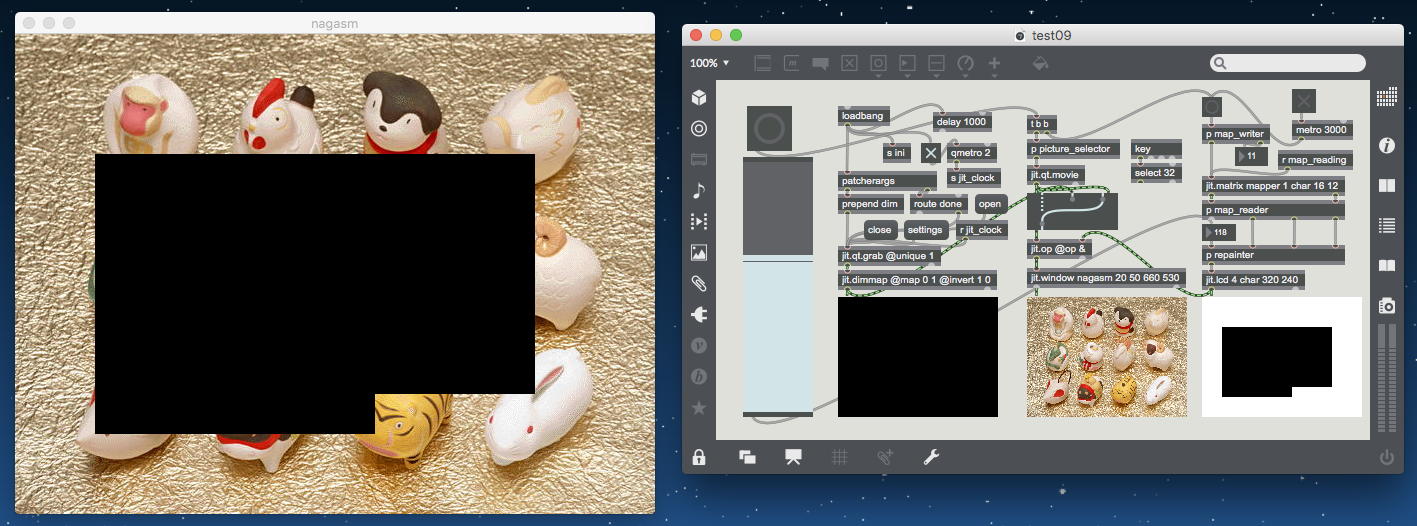Click the settings message box
The height and width of the screenshot is (526, 1417).
(924, 230)
